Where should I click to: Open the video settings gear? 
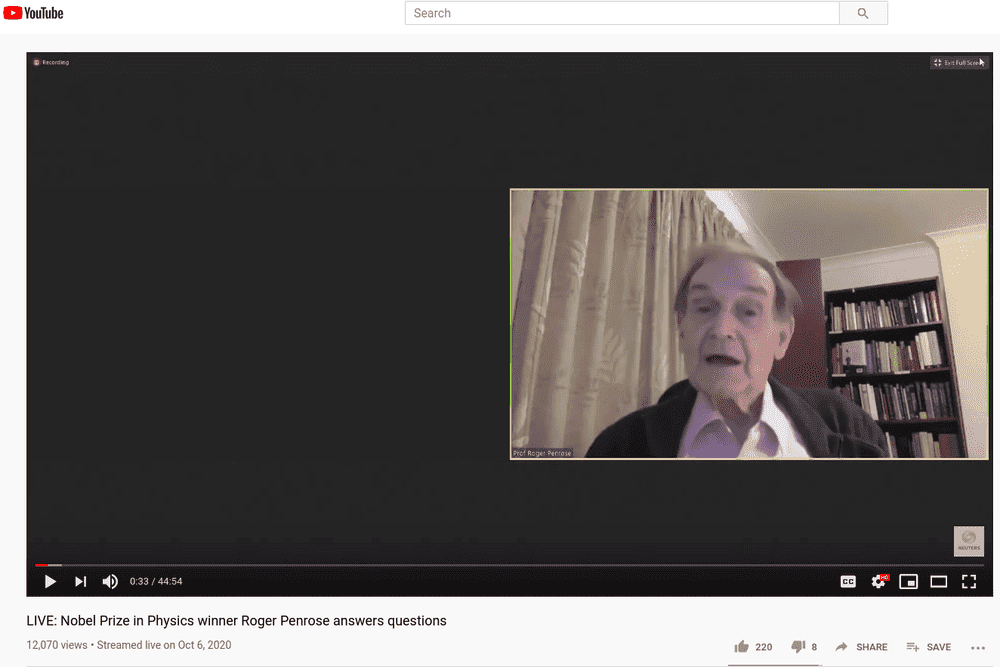[879, 582]
